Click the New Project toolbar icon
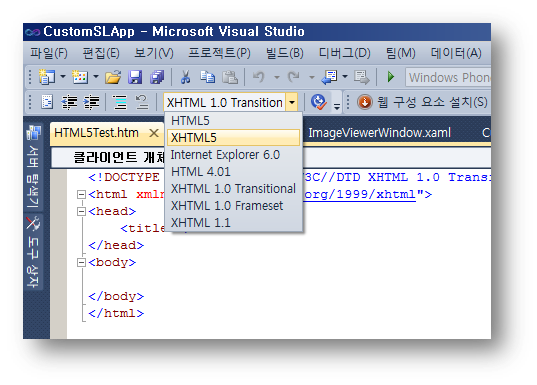Image resolution: width=537 pixels, height=385 pixels. 47,77
